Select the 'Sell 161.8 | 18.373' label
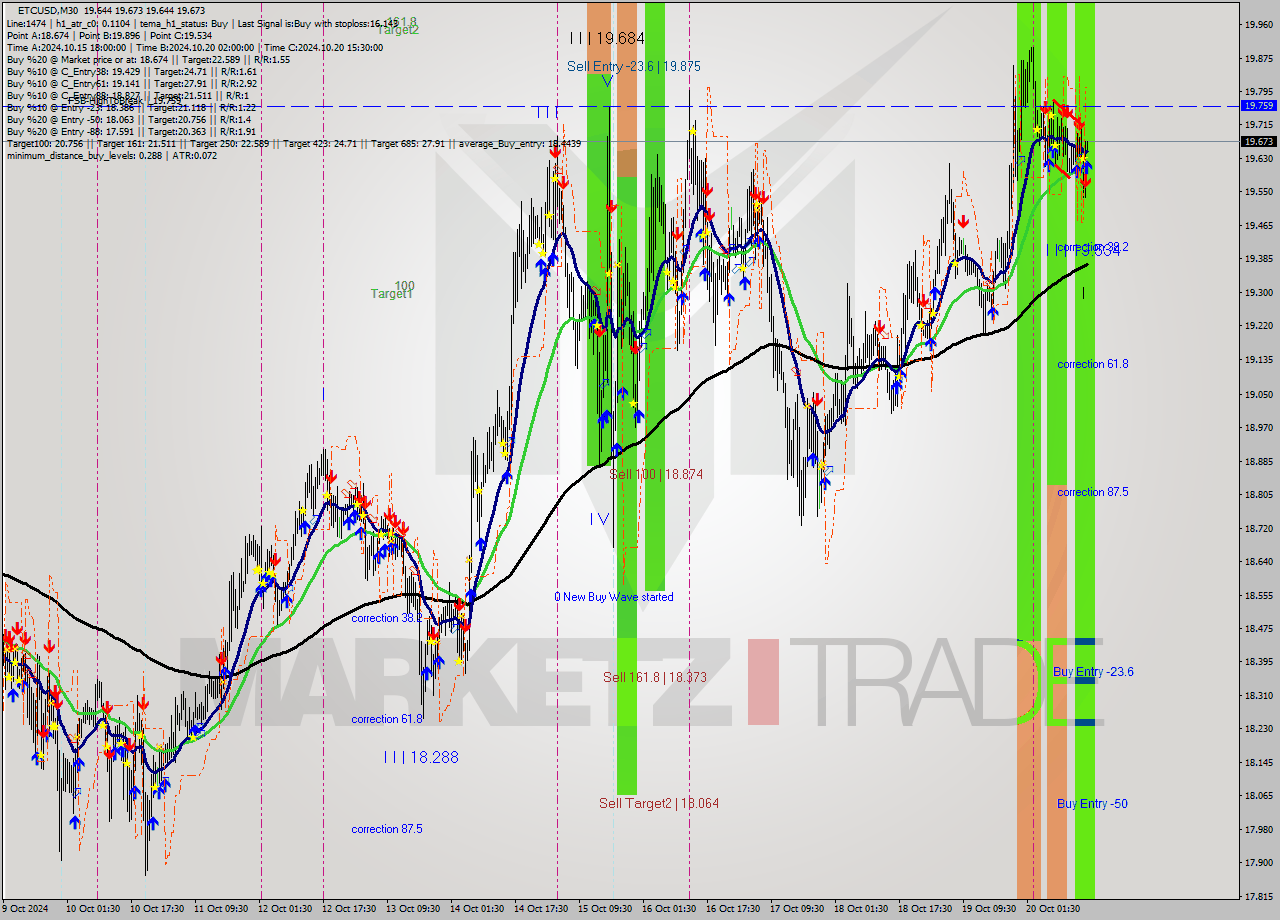This screenshot has width=1280, height=920. 655,677
